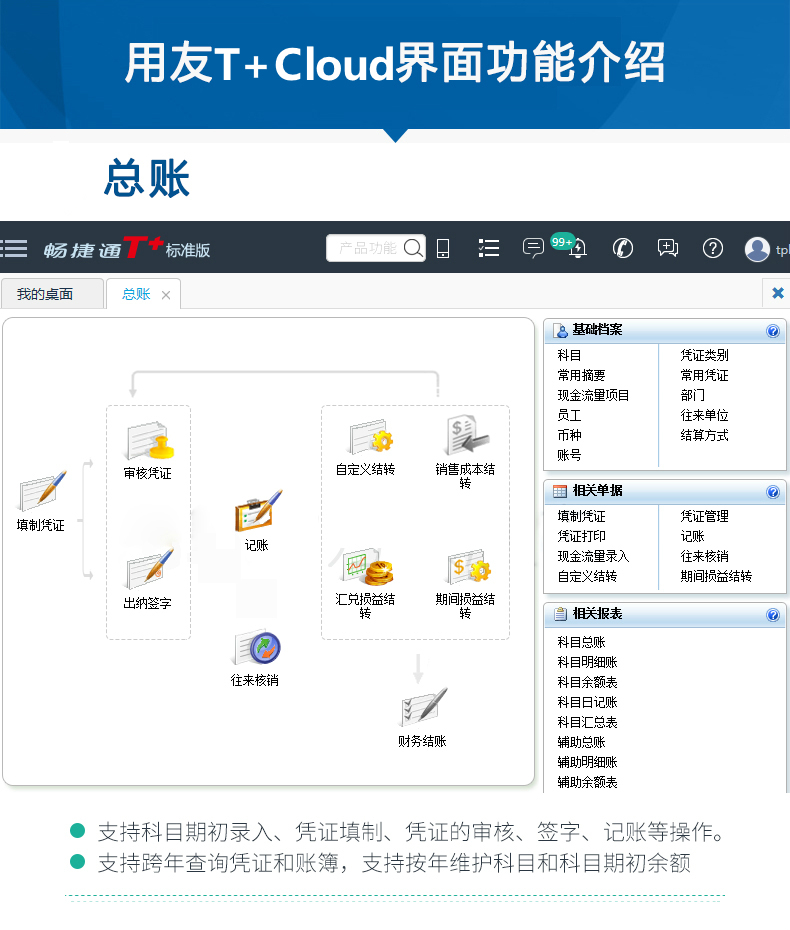Image resolution: width=790 pixels, height=930 pixels.
Task: Open 辅助总账 report
Action: coord(581,742)
